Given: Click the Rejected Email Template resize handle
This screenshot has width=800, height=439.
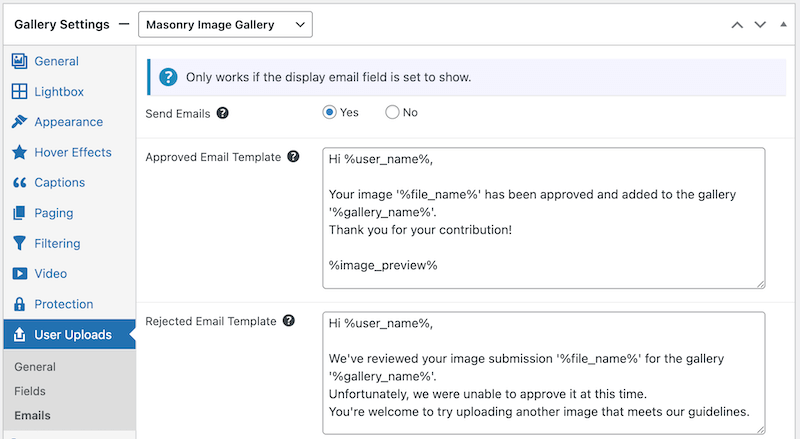Looking at the screenshot, I should click(x=761, y=430).
